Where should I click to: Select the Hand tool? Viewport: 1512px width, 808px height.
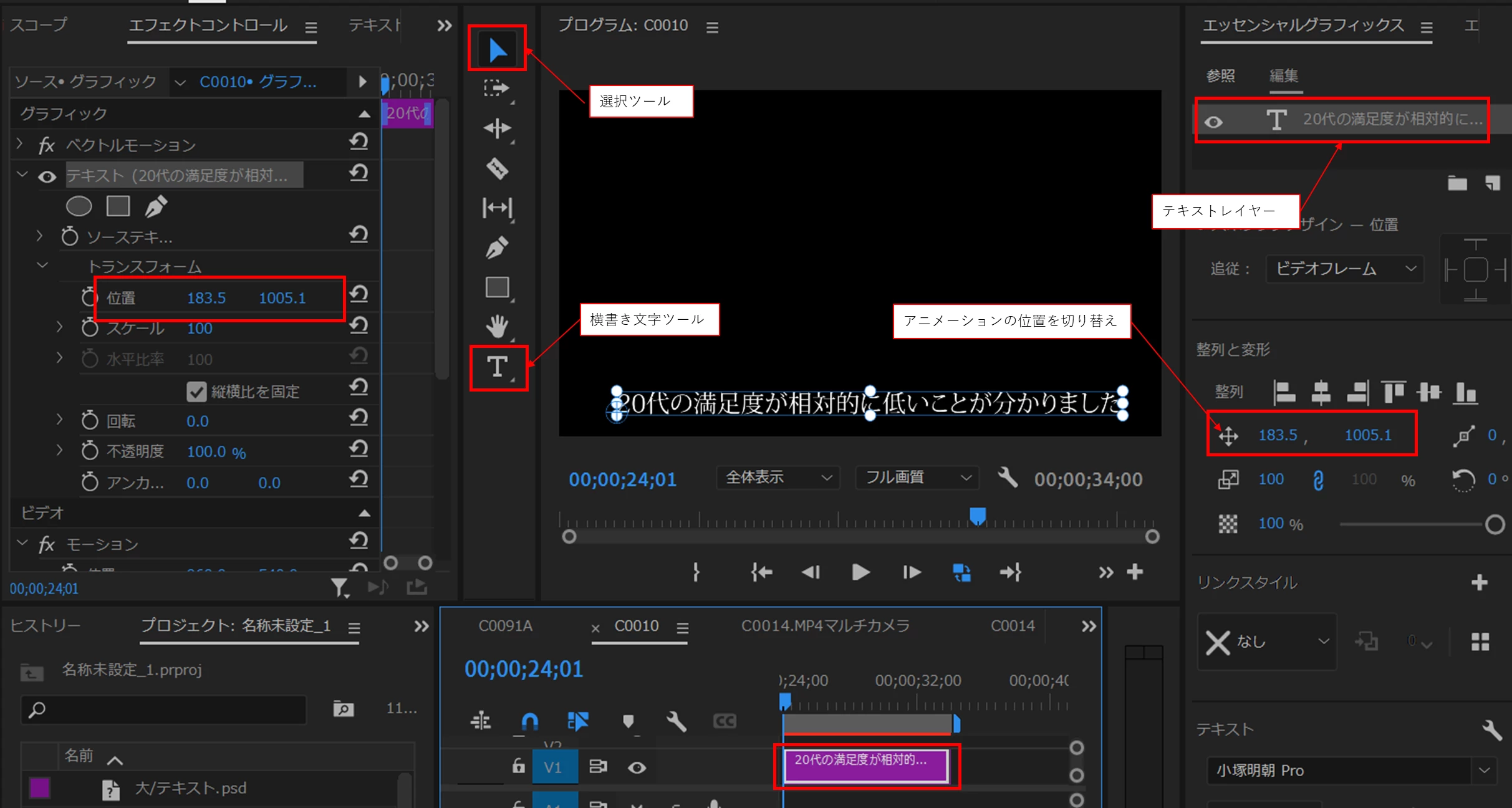click(x=497, y=326)
